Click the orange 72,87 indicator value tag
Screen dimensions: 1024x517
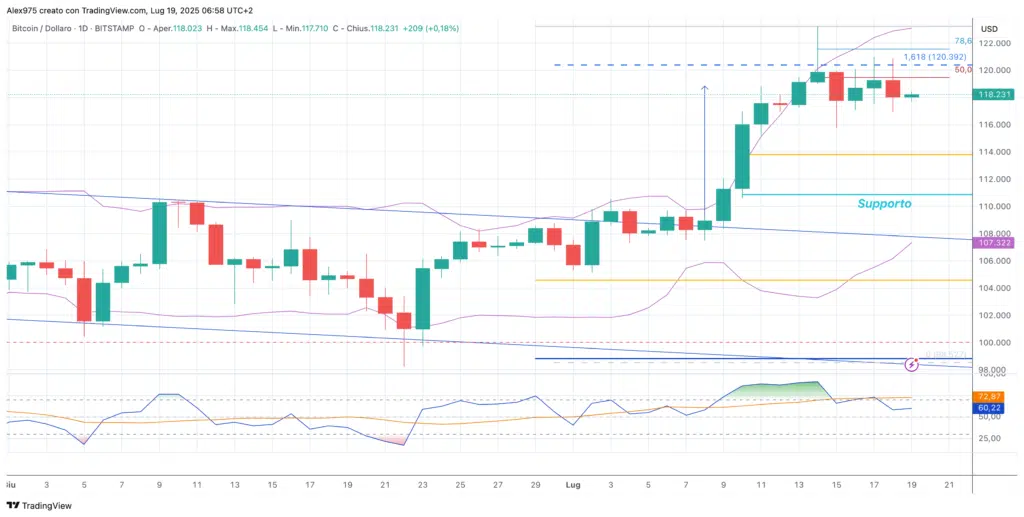[990, 397]
